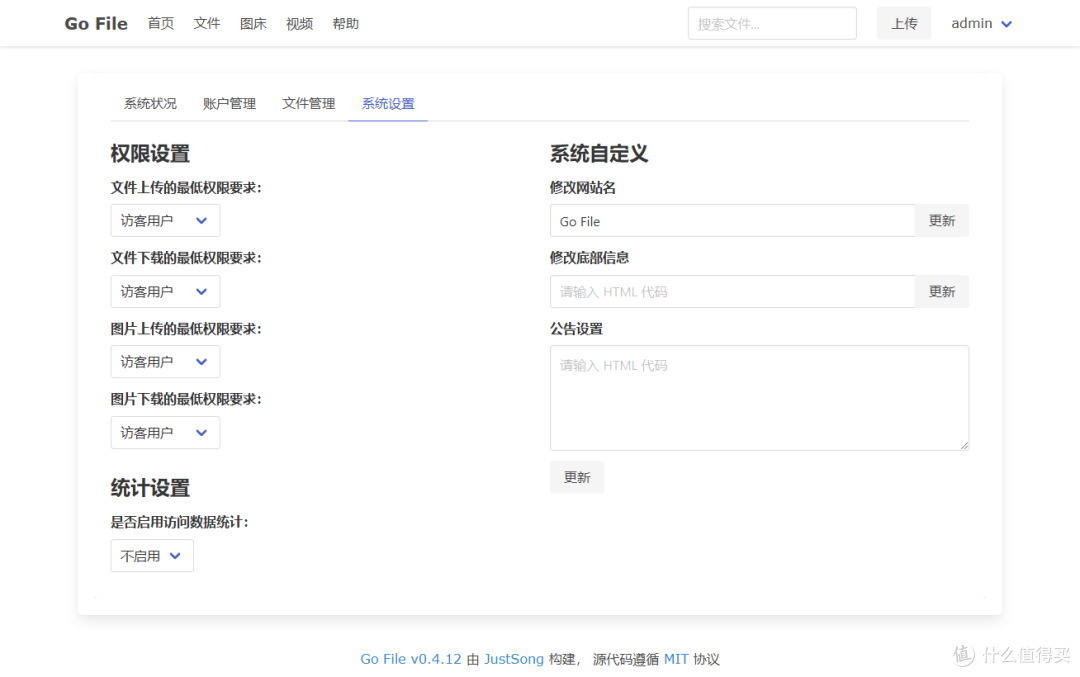Update the website name setting
This screenshot has height=677, width=1080.
pos(942,220)
